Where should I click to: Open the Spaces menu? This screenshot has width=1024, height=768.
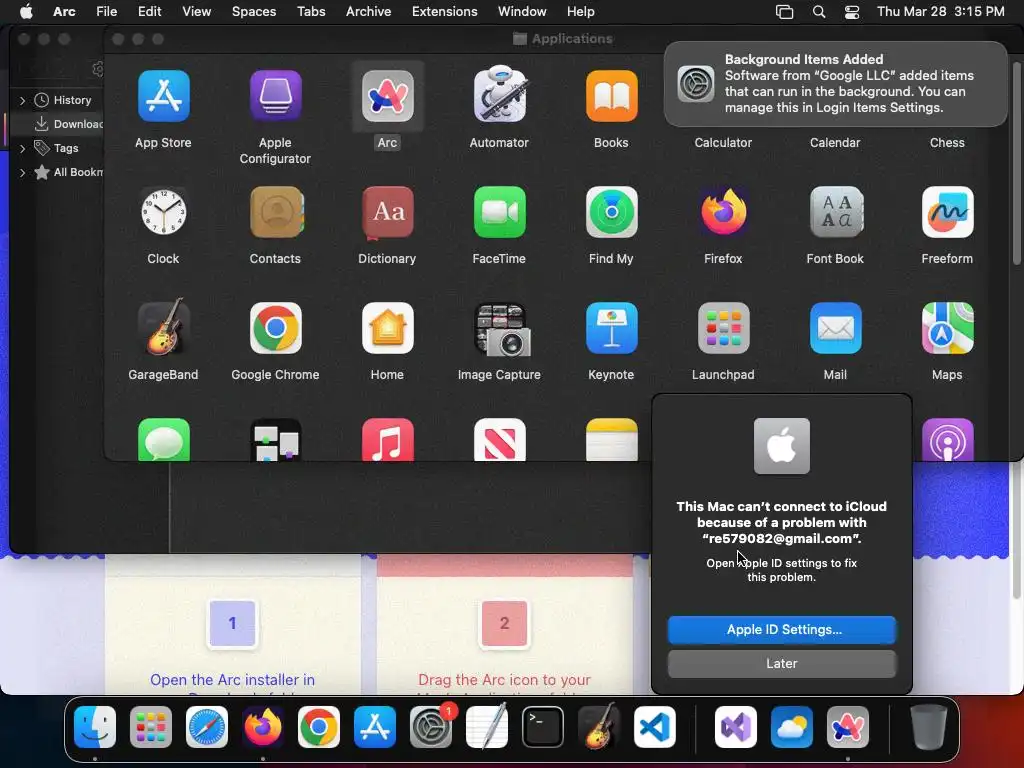coord(253,11)
